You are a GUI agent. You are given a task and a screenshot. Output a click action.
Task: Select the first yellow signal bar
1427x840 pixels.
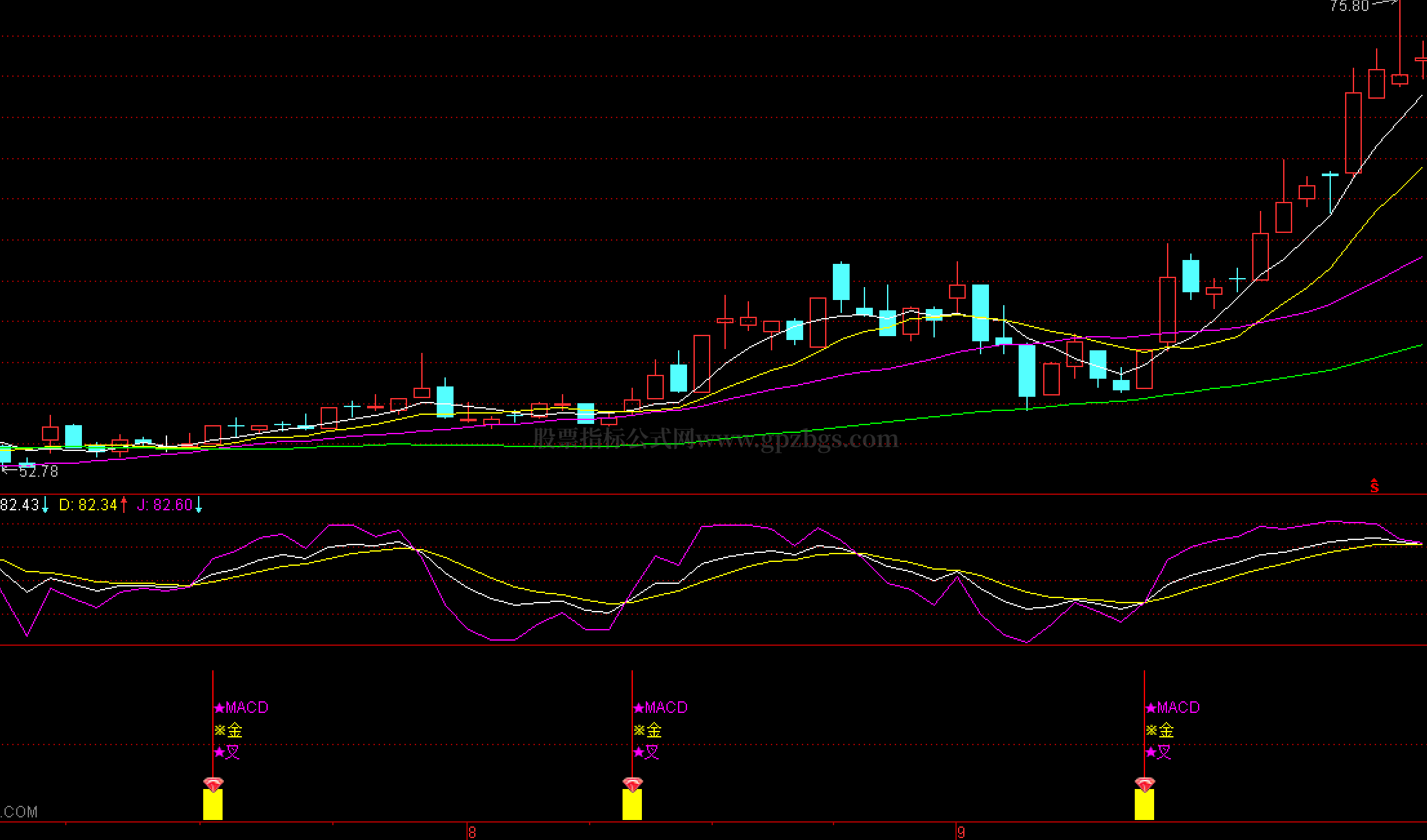[213, 805]
